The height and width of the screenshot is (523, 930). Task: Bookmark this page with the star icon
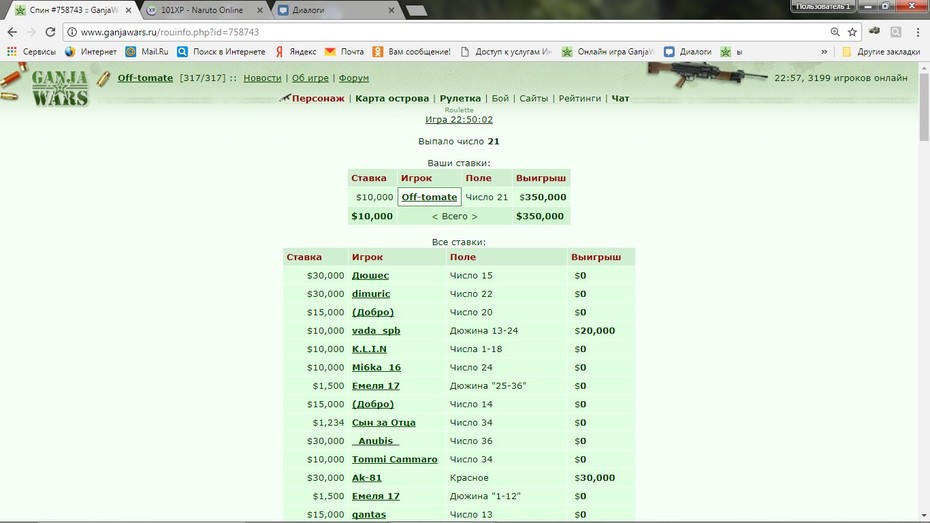(x=852, y=32)
